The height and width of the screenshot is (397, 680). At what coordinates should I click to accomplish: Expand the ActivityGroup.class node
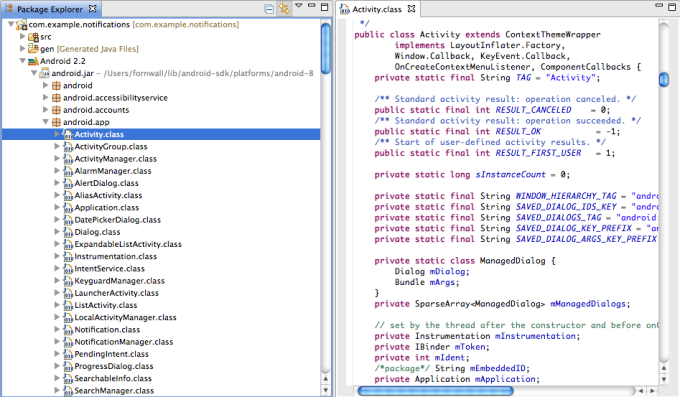click(x=57, y=146)
